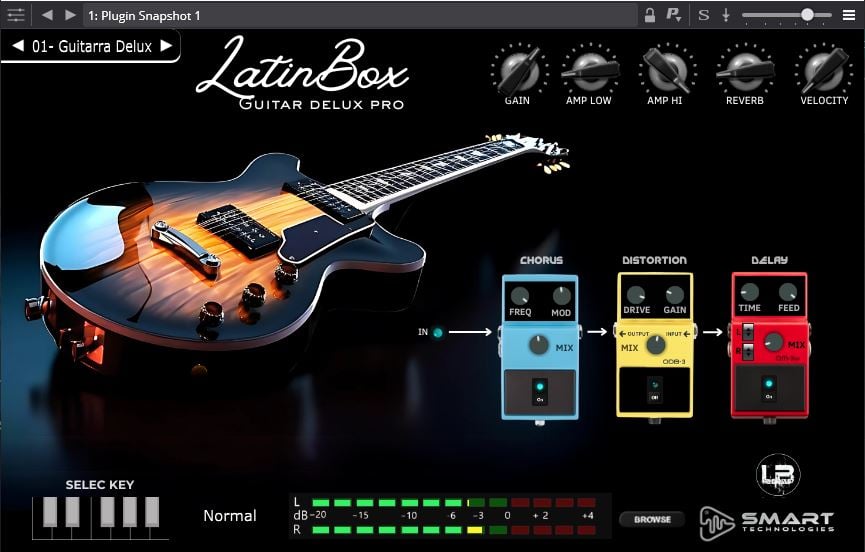
Task: Click the DISTORTION pedal title
Action: (654, 260)
